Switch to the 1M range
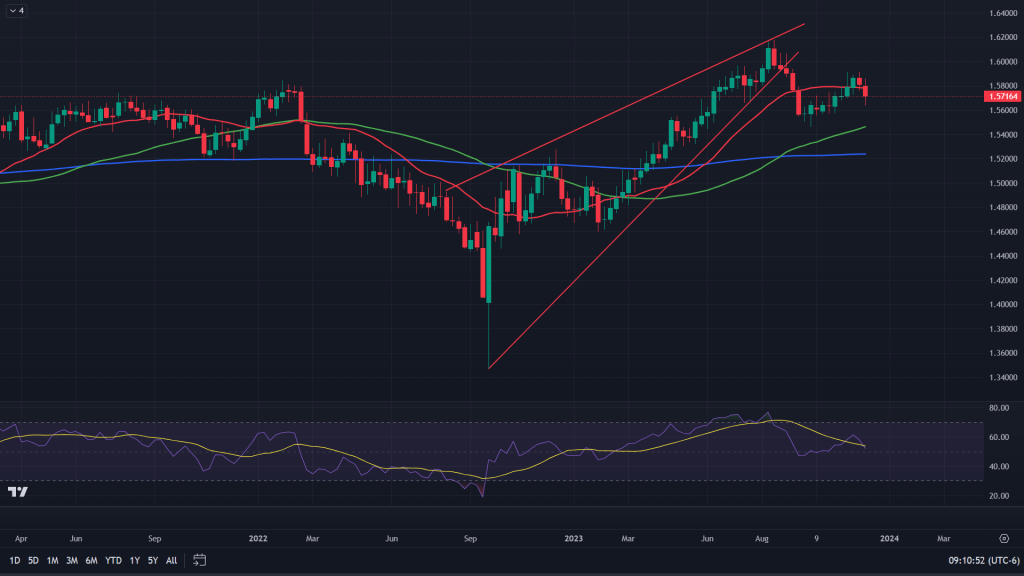The image size is (1024, 576). [x=52, y=560]
